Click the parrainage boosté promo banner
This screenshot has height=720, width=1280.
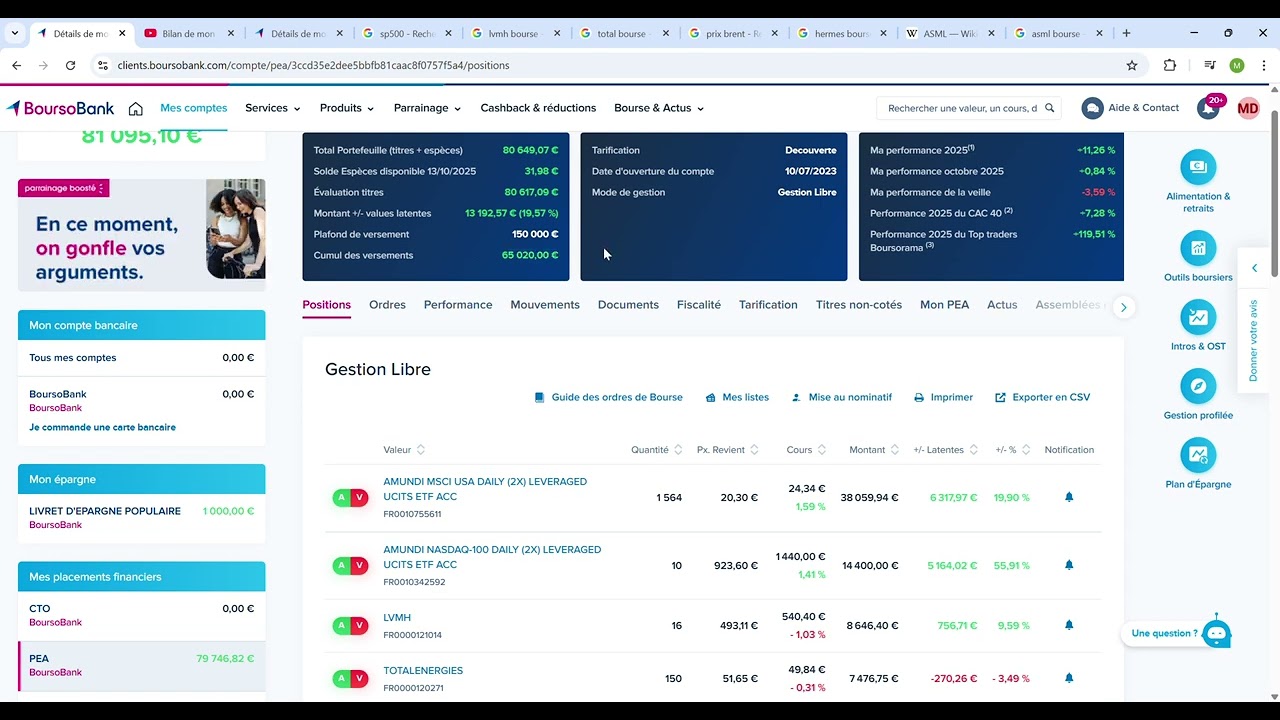click(141, 235)
